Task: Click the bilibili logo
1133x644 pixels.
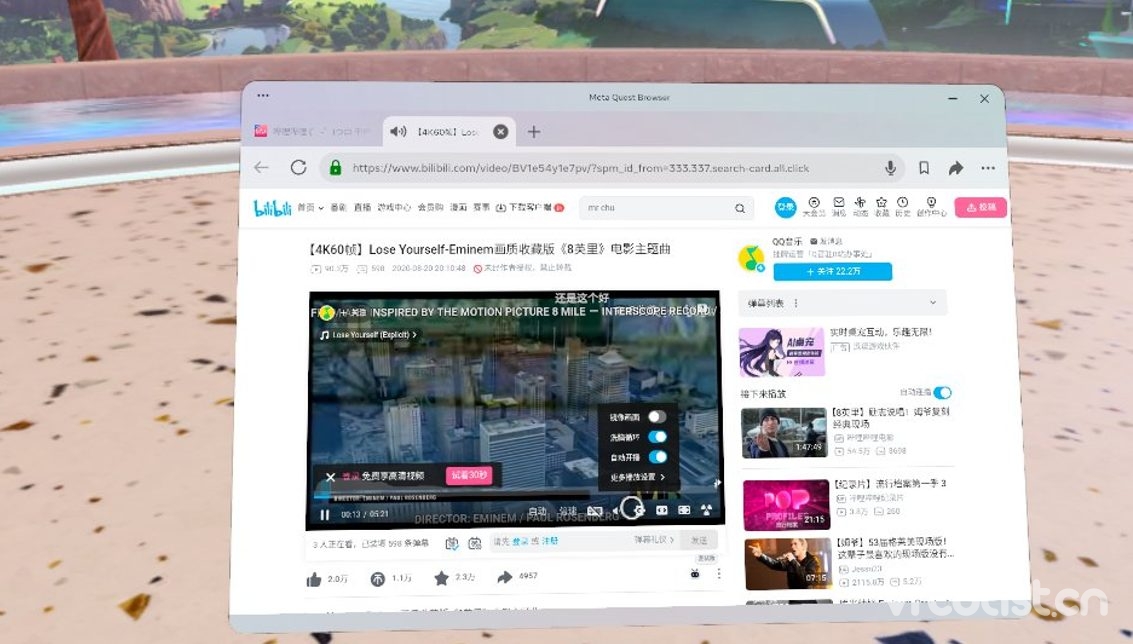Action: 272,208
